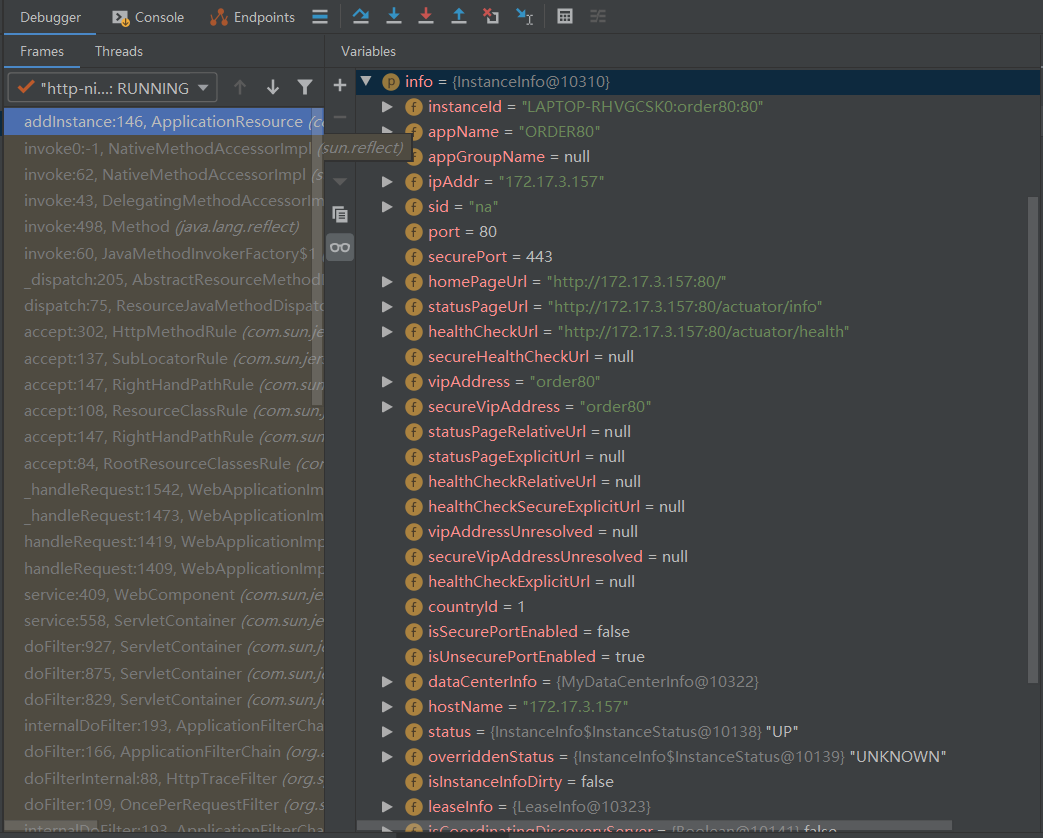Toggle the show watches glasses icon
1043x838 pixels.
(340, 247)
